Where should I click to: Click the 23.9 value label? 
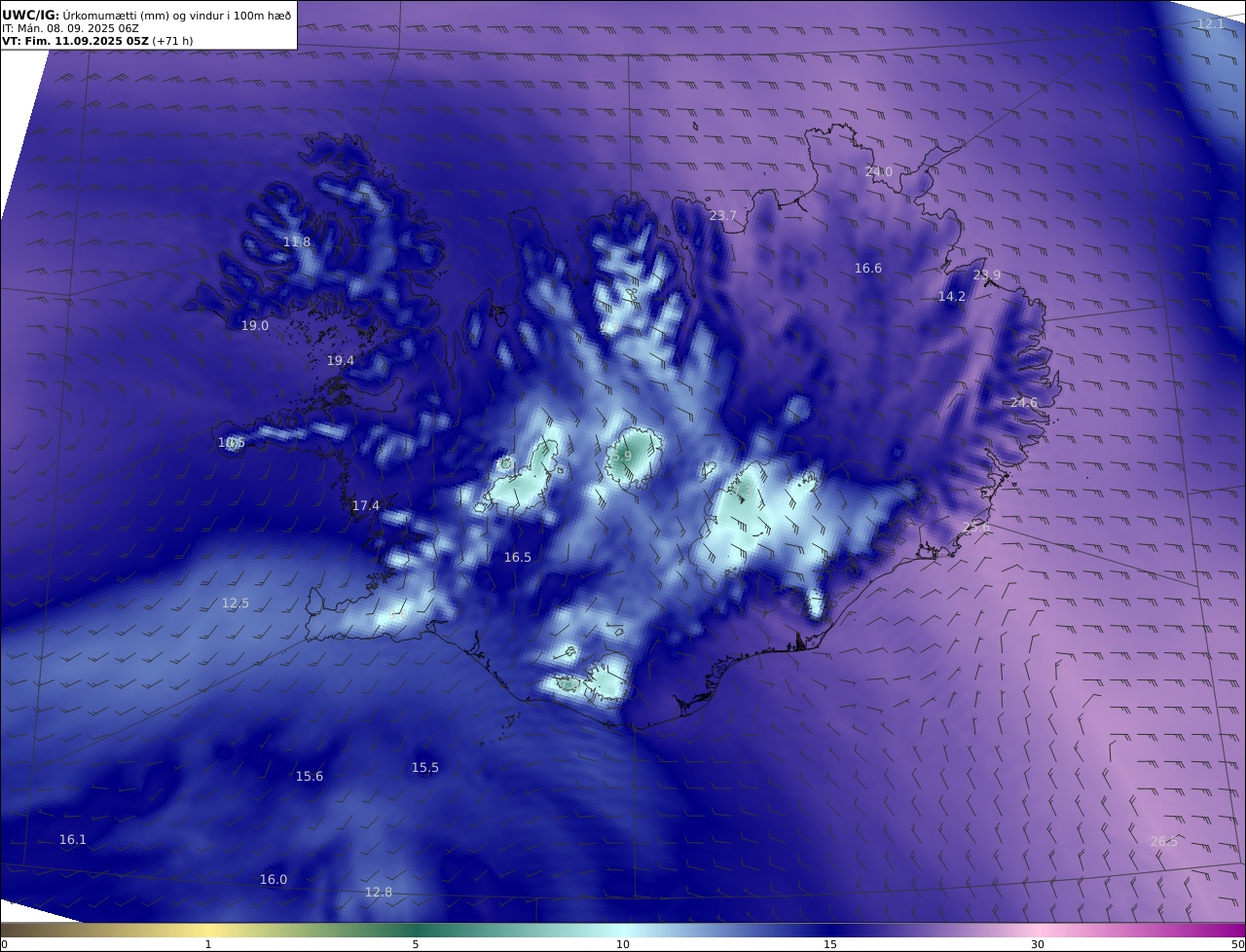[x=987, y=275]
